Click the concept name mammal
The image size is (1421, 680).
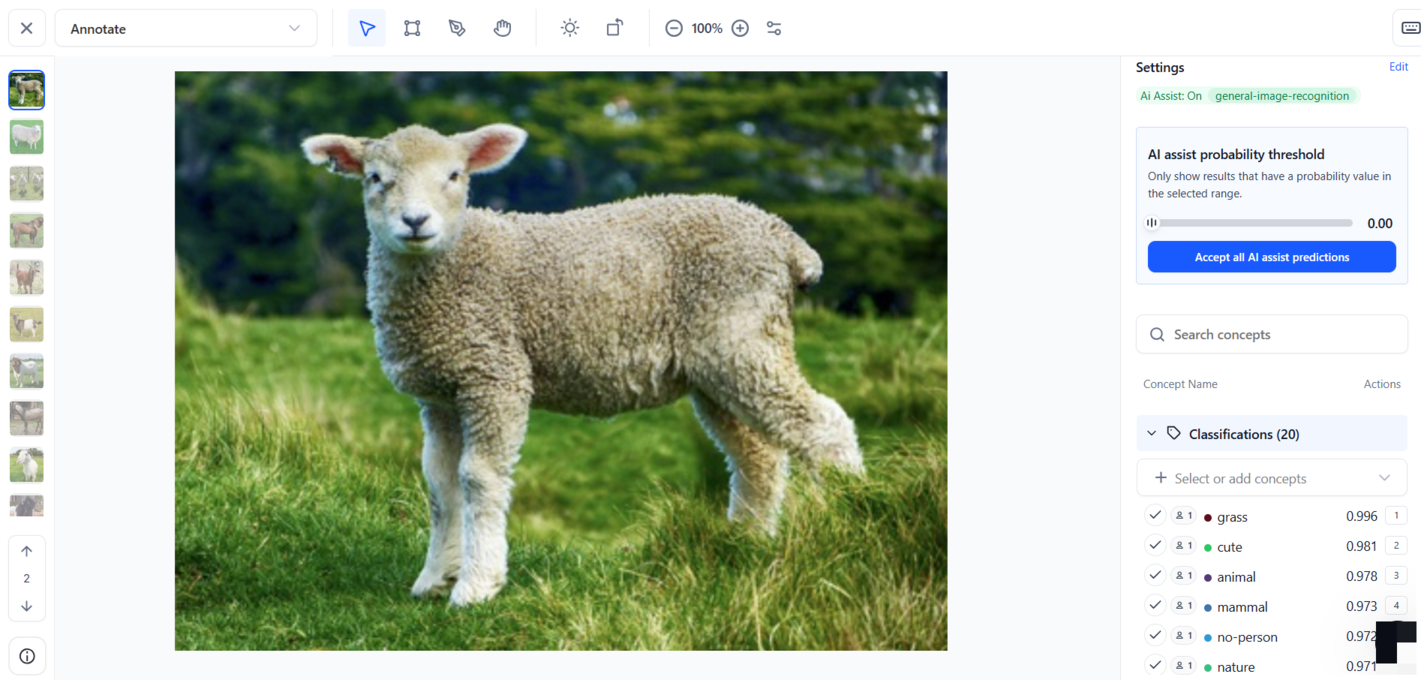(x=1242, y=607)
